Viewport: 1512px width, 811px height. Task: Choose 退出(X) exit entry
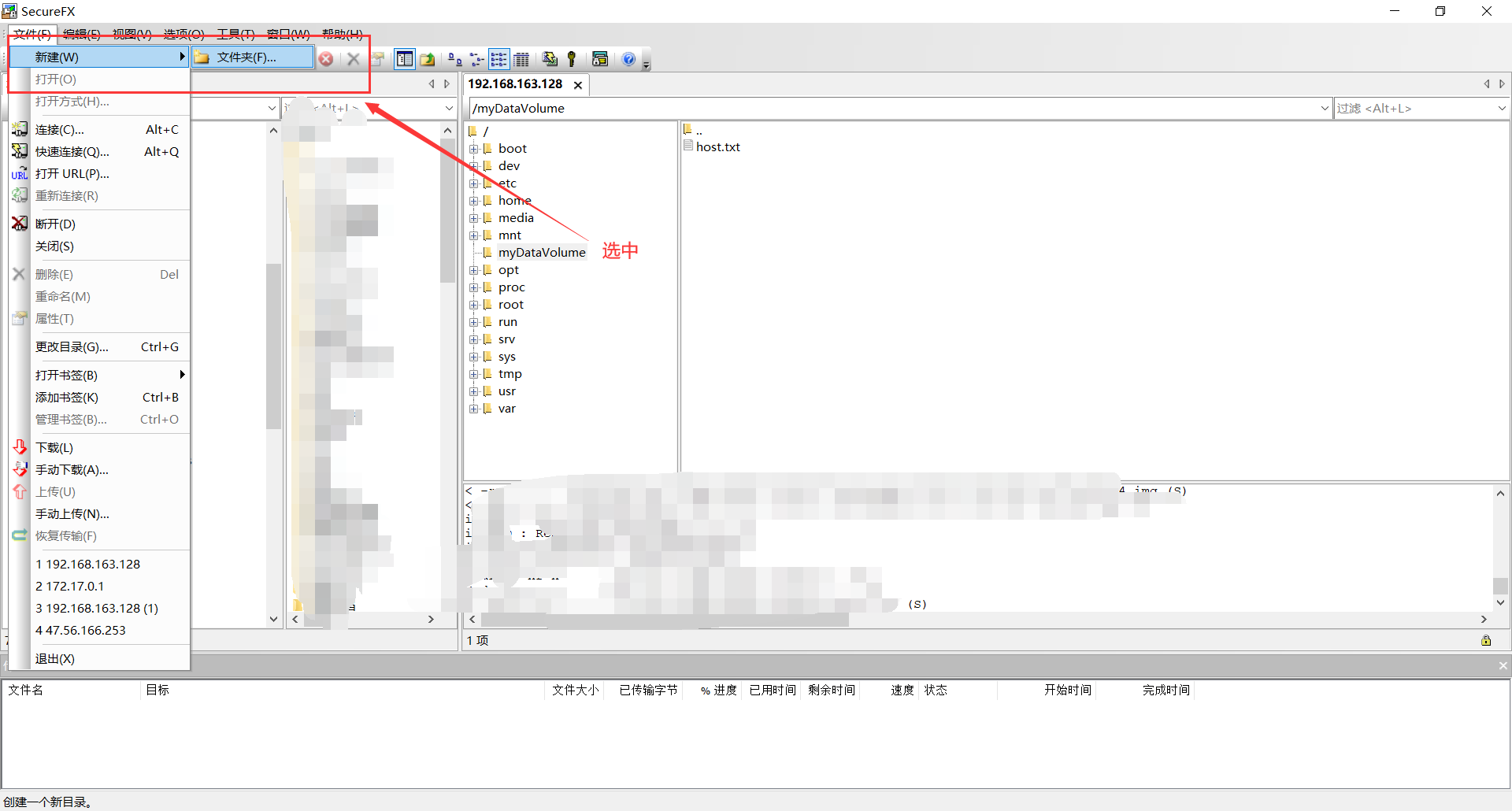[x=99, y=658]
